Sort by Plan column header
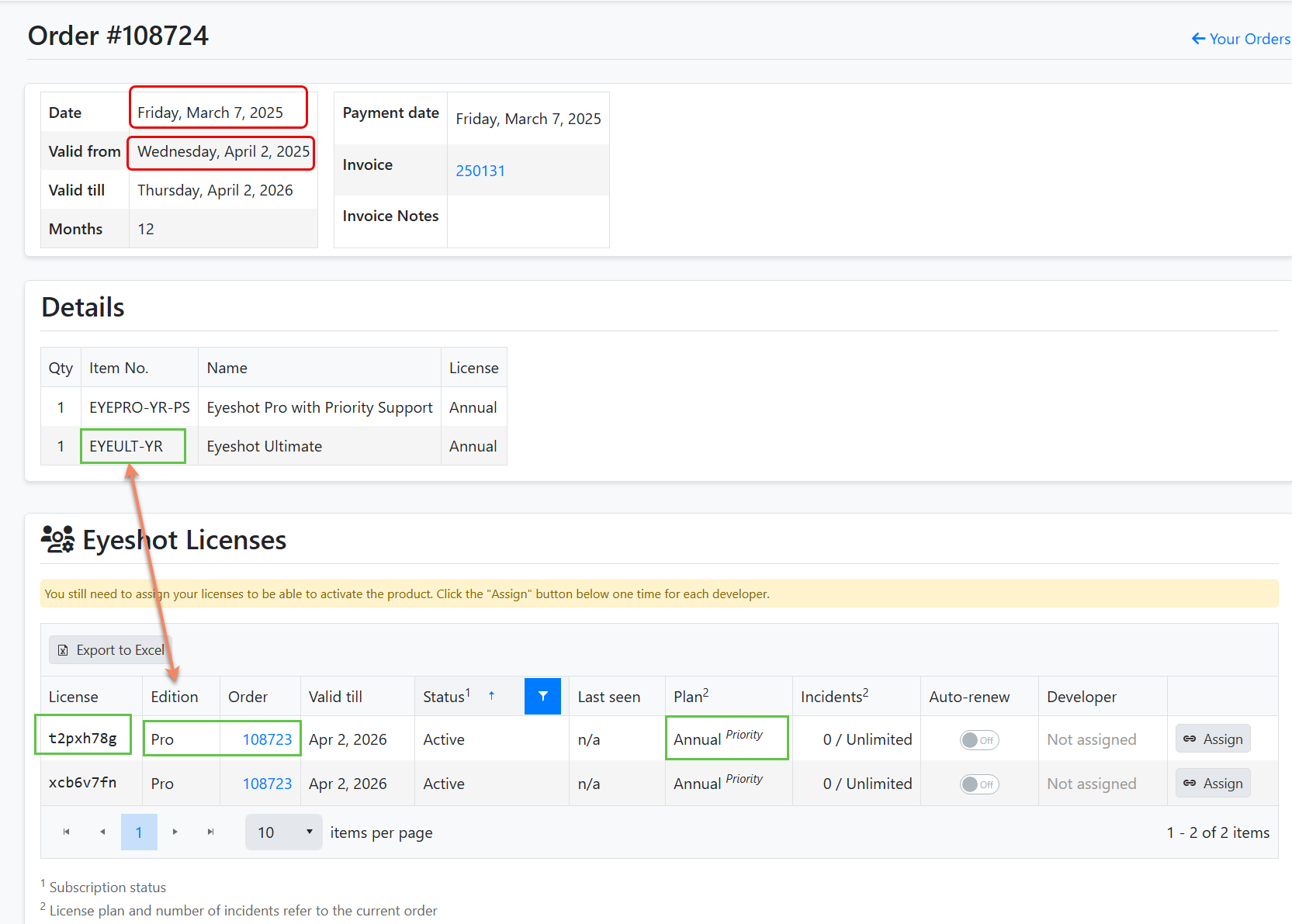The height and width of the screenshot is (924, 1292). 691,697
